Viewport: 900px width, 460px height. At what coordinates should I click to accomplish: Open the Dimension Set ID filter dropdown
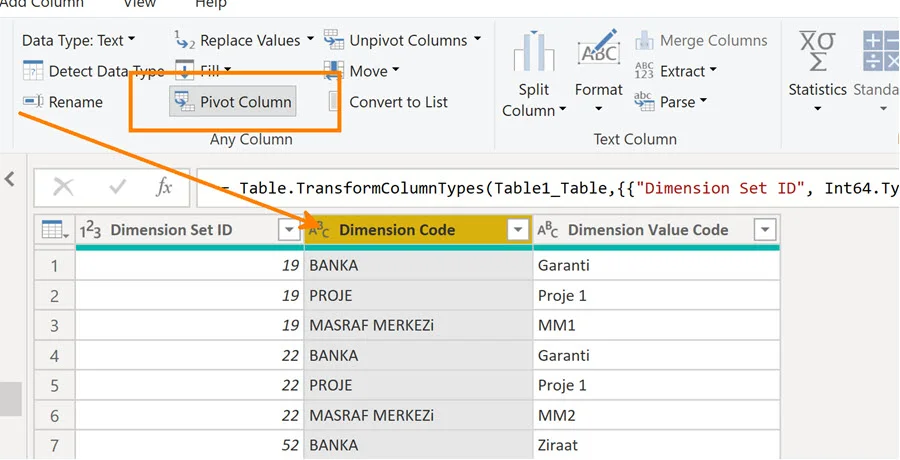(289, 231)
